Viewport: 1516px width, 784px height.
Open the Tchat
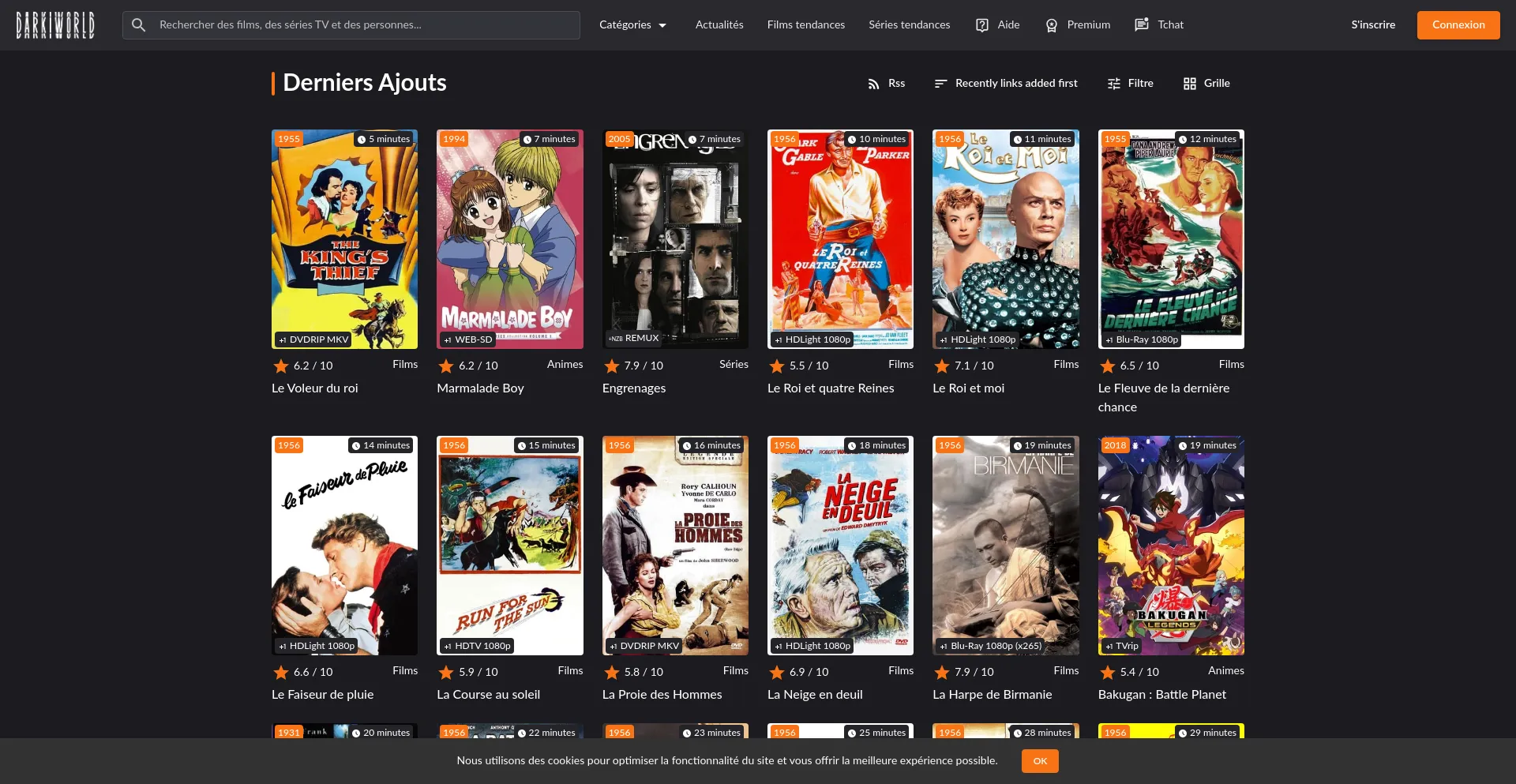1159,25
